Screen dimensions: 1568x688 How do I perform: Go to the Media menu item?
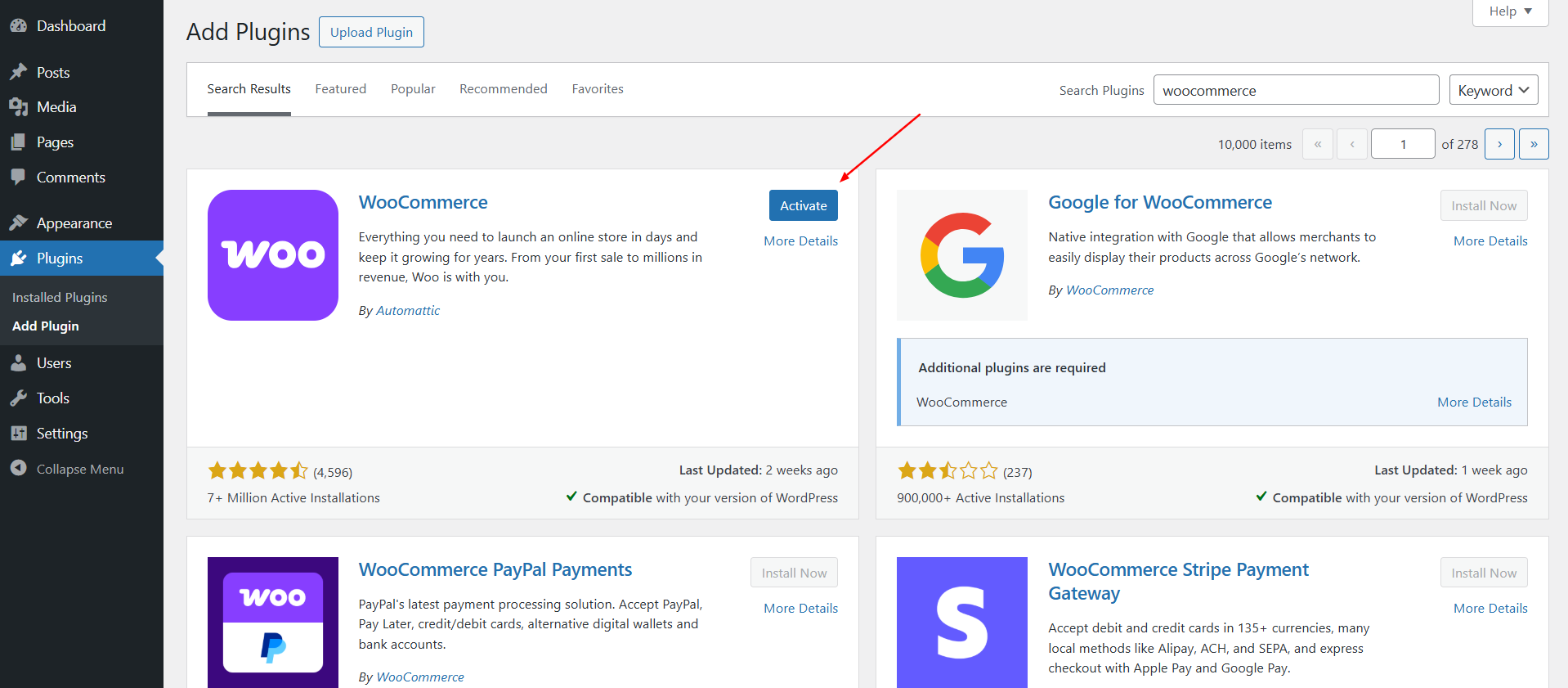point(82,107)
